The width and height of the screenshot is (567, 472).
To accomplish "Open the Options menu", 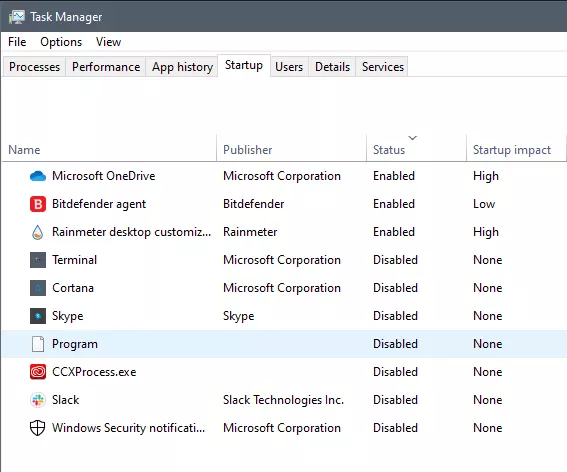I will tap(61, 42).
